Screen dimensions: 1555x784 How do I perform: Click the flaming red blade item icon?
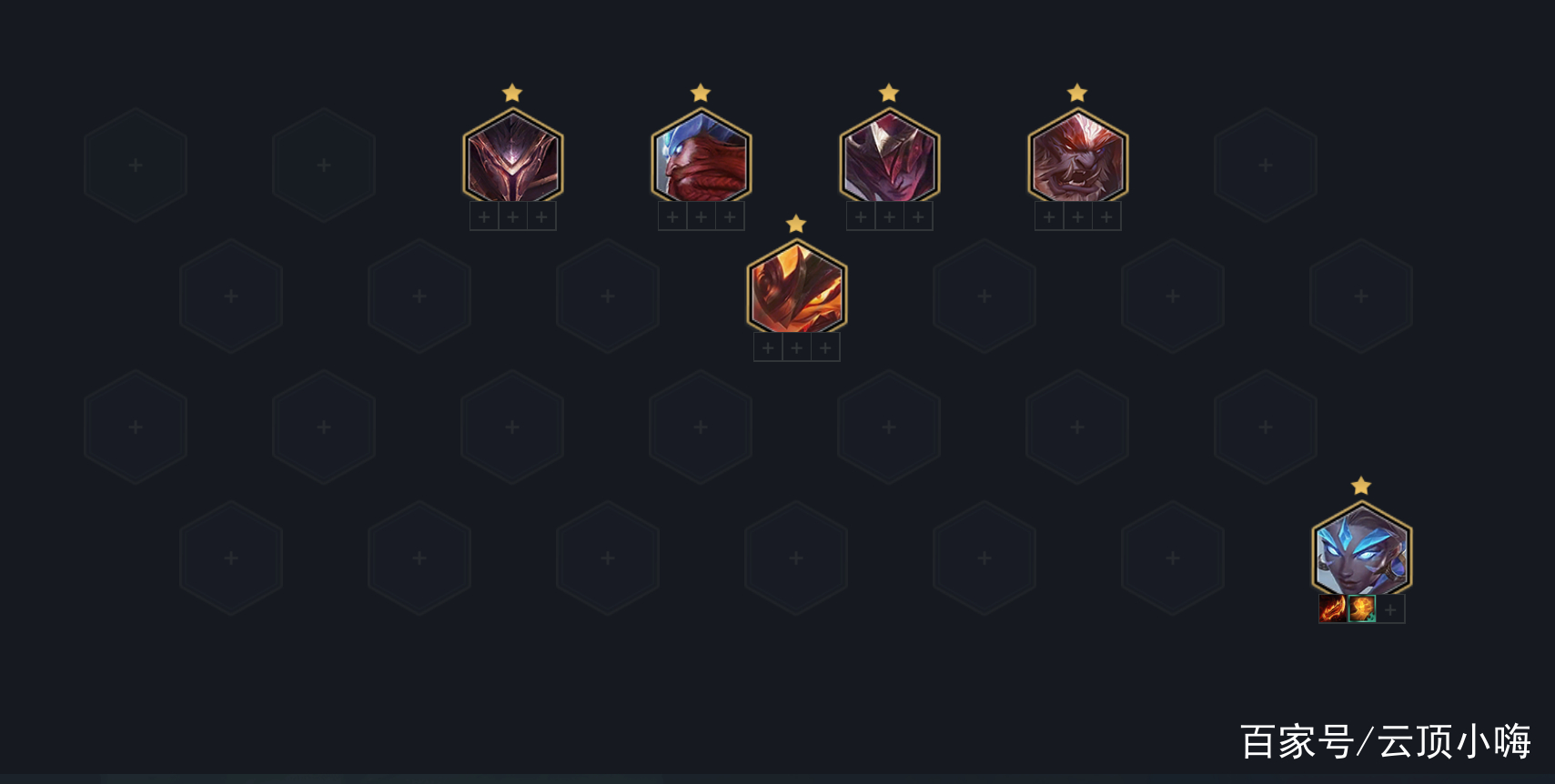[x=1333, y=609]
